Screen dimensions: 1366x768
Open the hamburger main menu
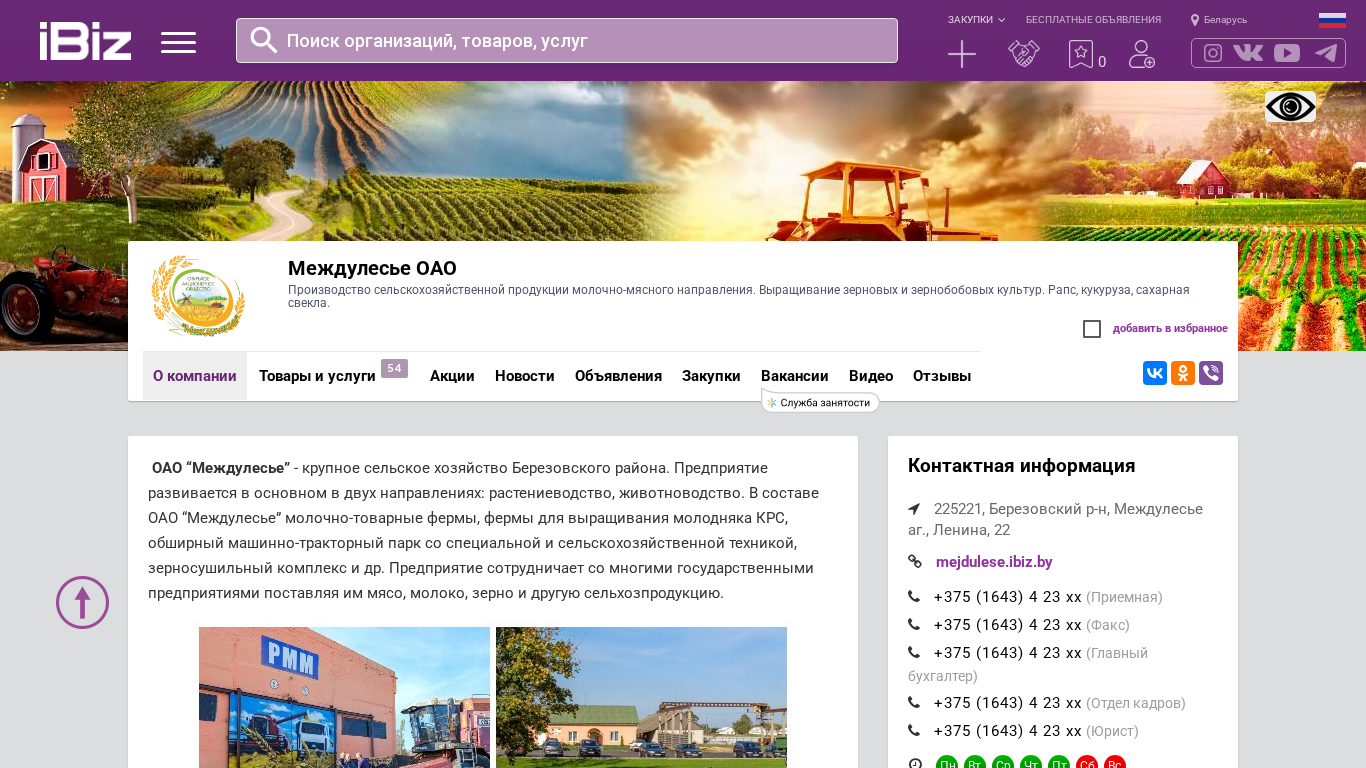point(178,42)
